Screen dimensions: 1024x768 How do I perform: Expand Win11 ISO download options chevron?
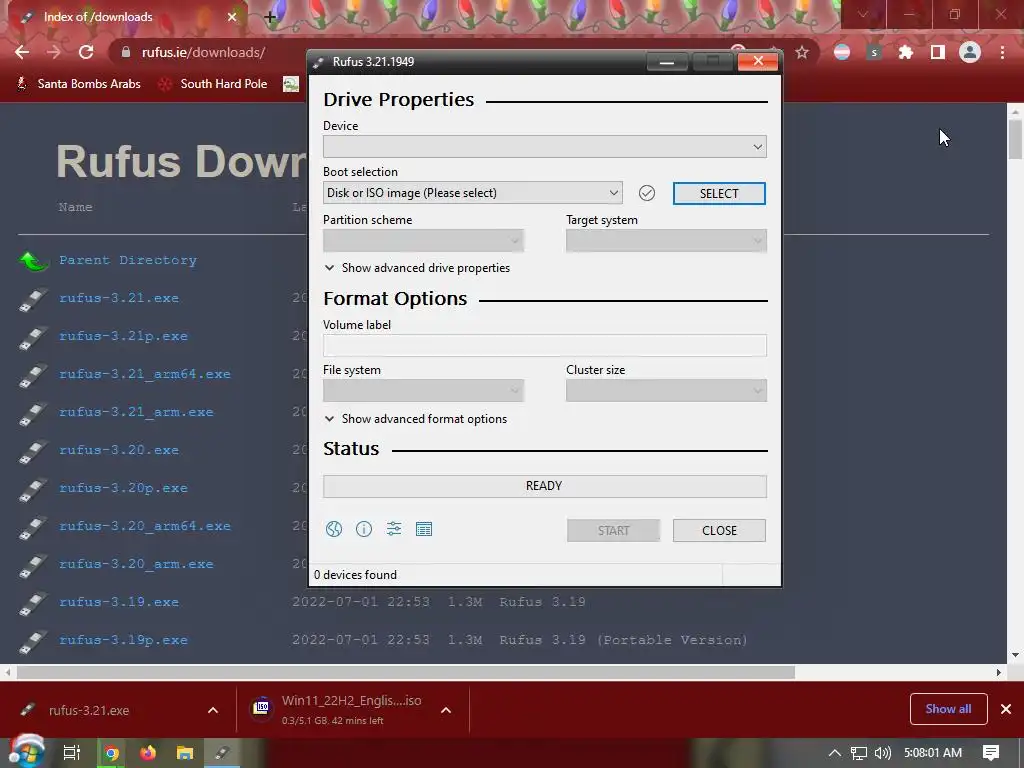pos(446,710)
